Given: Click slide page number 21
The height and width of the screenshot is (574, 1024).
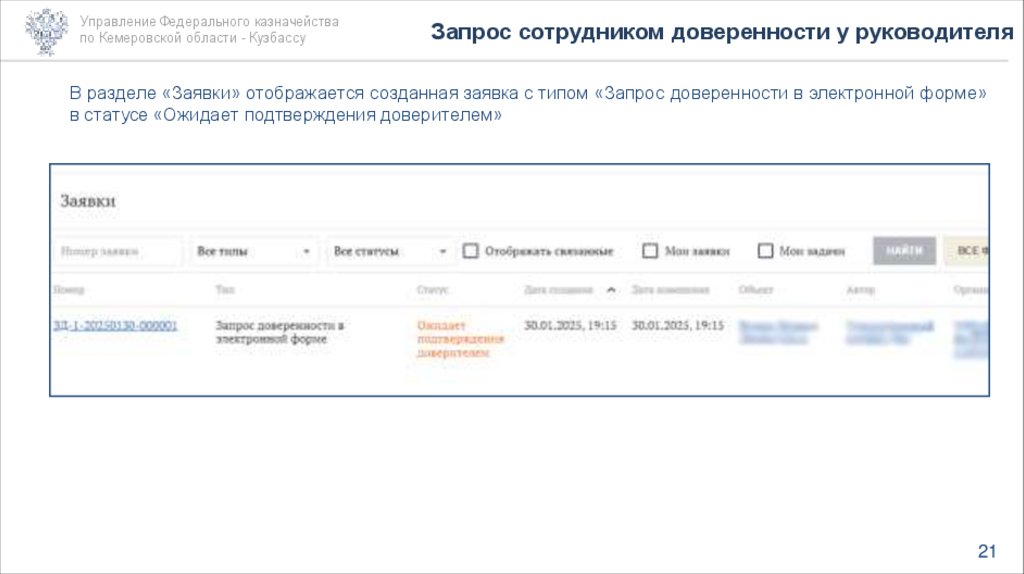Looking at the screenshot, I should point(986,551).
